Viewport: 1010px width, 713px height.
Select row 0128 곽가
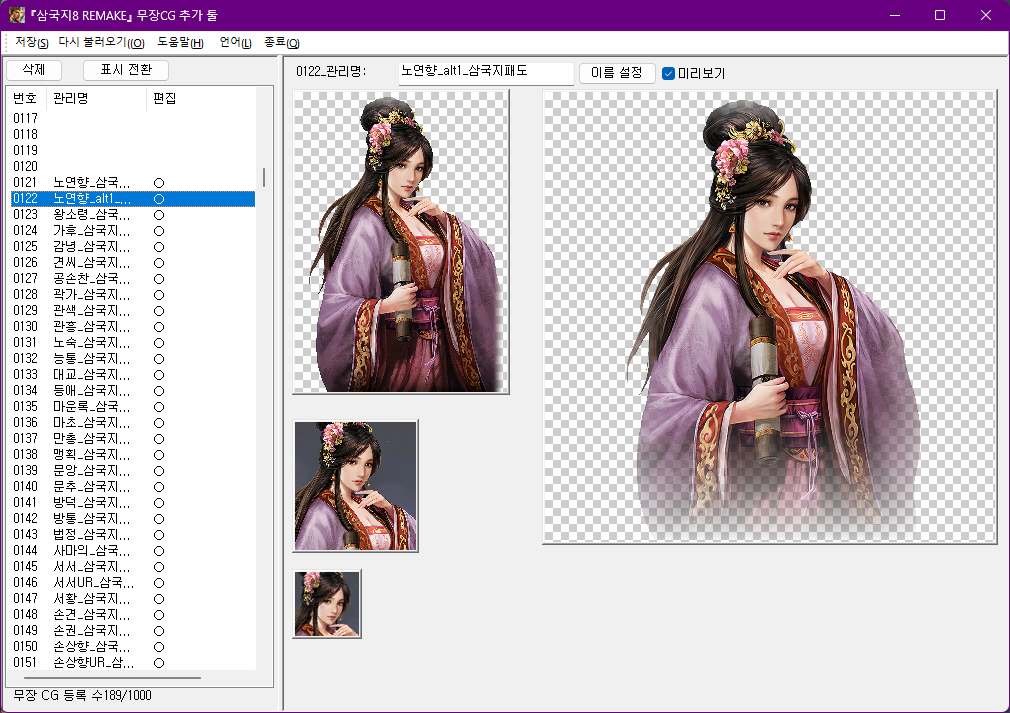pyautogui.click(x=133, y=295)
